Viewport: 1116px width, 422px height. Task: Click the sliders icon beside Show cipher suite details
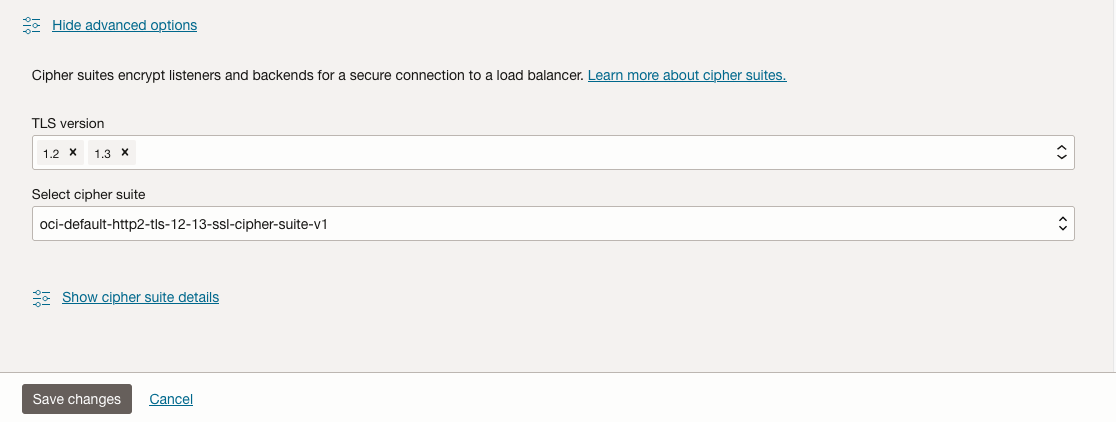coord(41,297)
